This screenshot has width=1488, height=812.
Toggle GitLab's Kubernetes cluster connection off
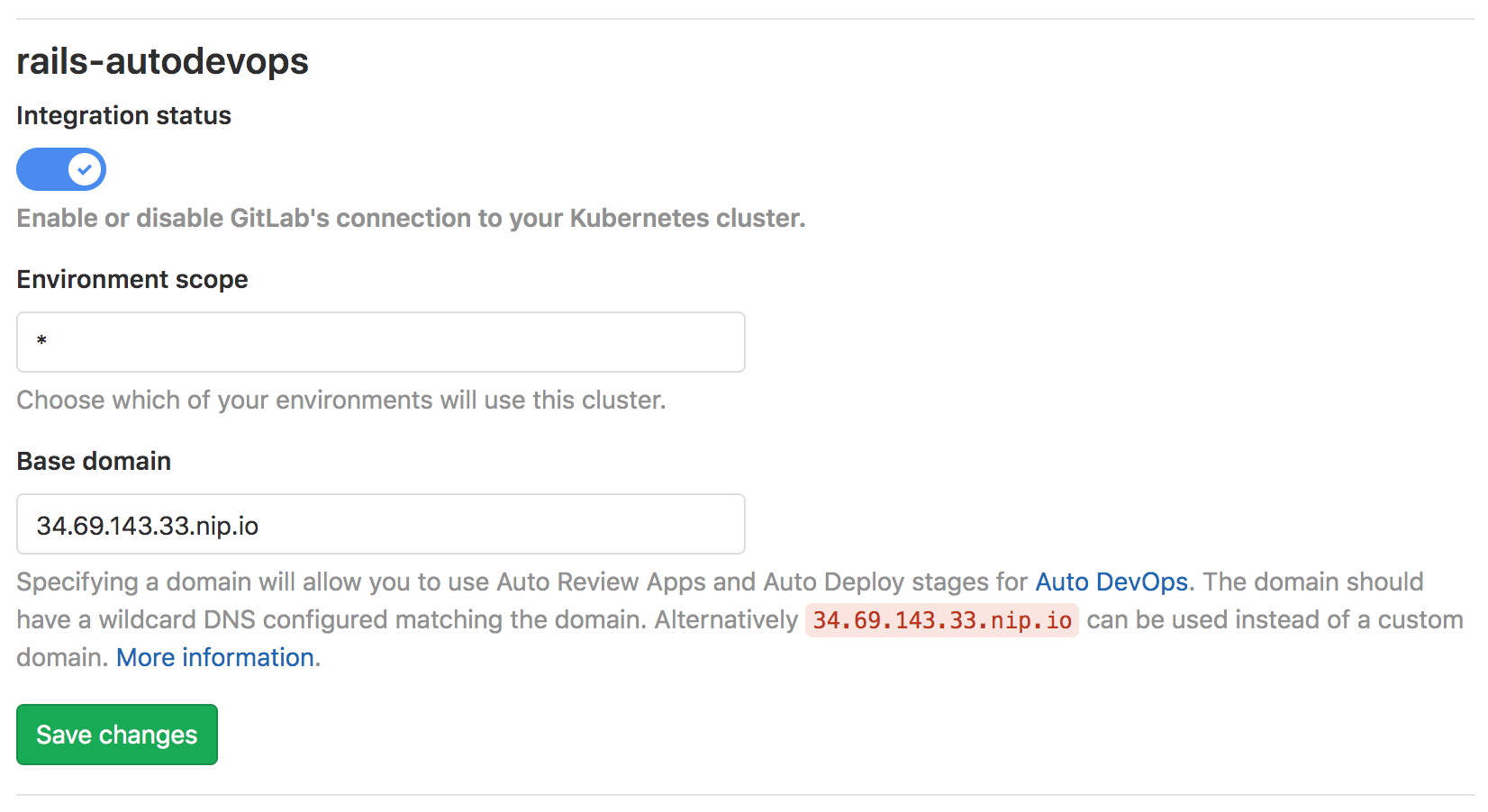[60, 168]
